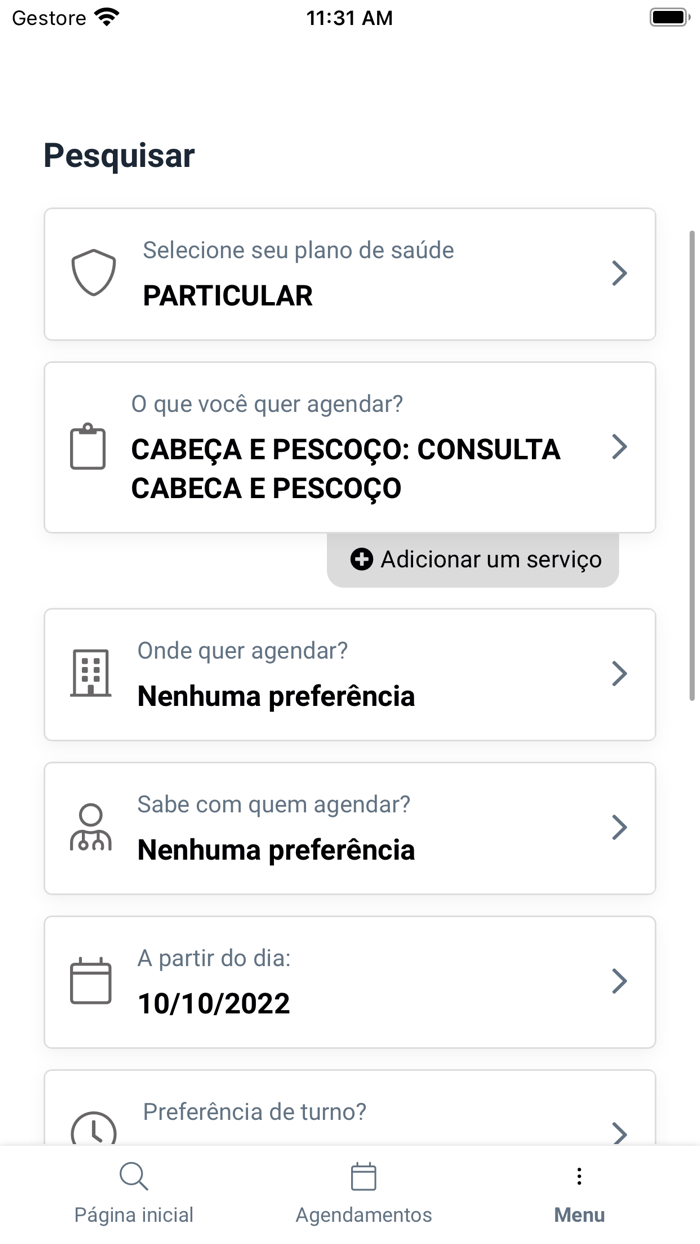This screenshot has height=1244, width=700.
Task: Select the Menu tab
Action: pyautogui.click(x=579, y=1193)
